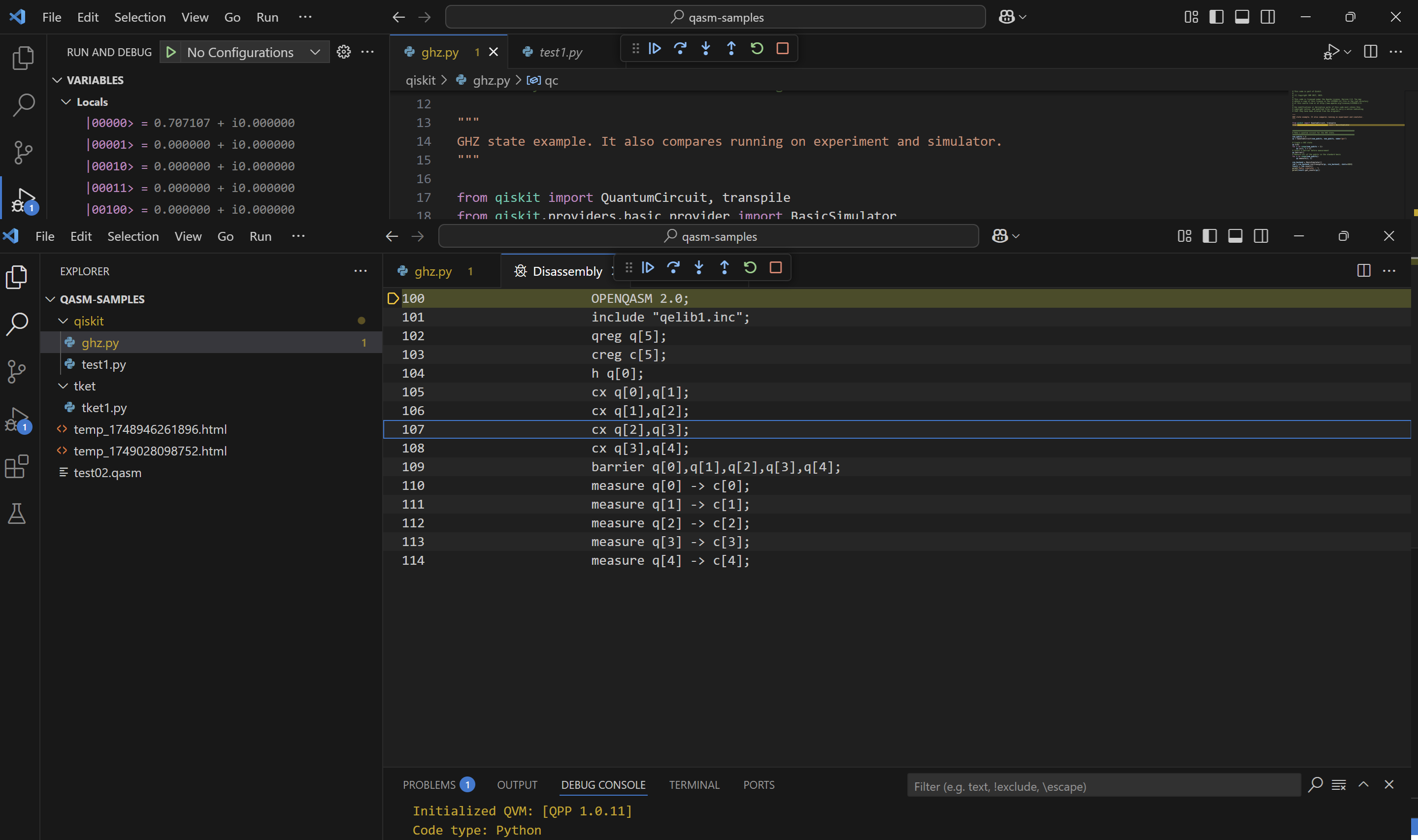Click Step Out in top window debug toolbar
This screenshot has width=1418, height=840.
coord(731,49)
